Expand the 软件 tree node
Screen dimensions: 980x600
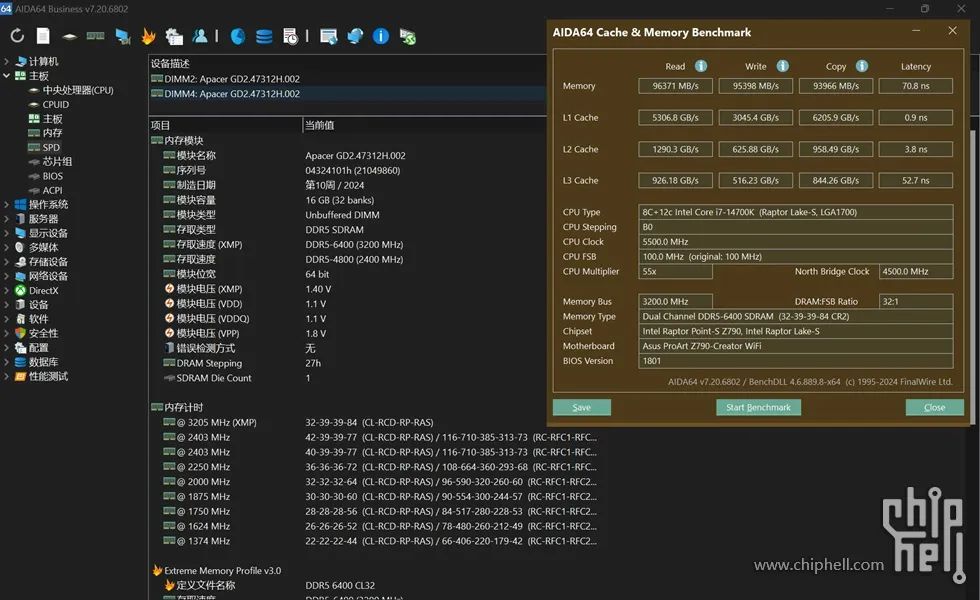(6, 319)
